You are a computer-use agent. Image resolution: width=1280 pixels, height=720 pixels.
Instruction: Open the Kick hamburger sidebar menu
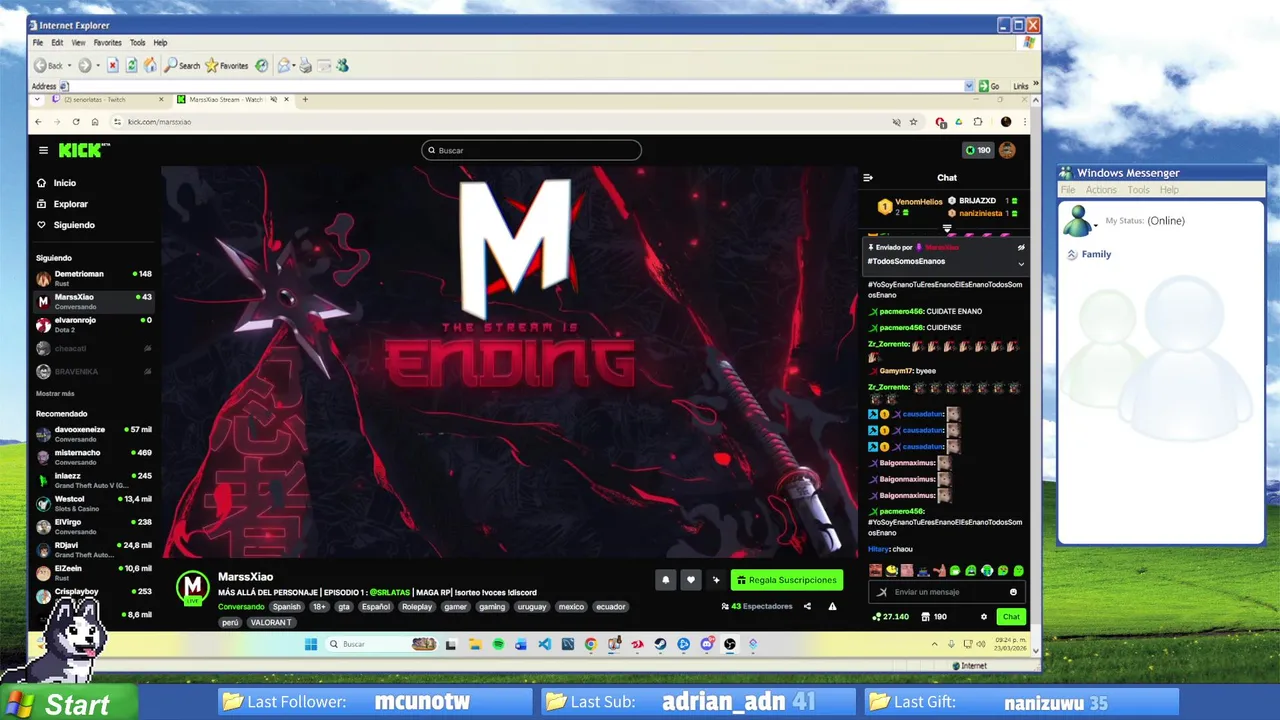[43, 150]
